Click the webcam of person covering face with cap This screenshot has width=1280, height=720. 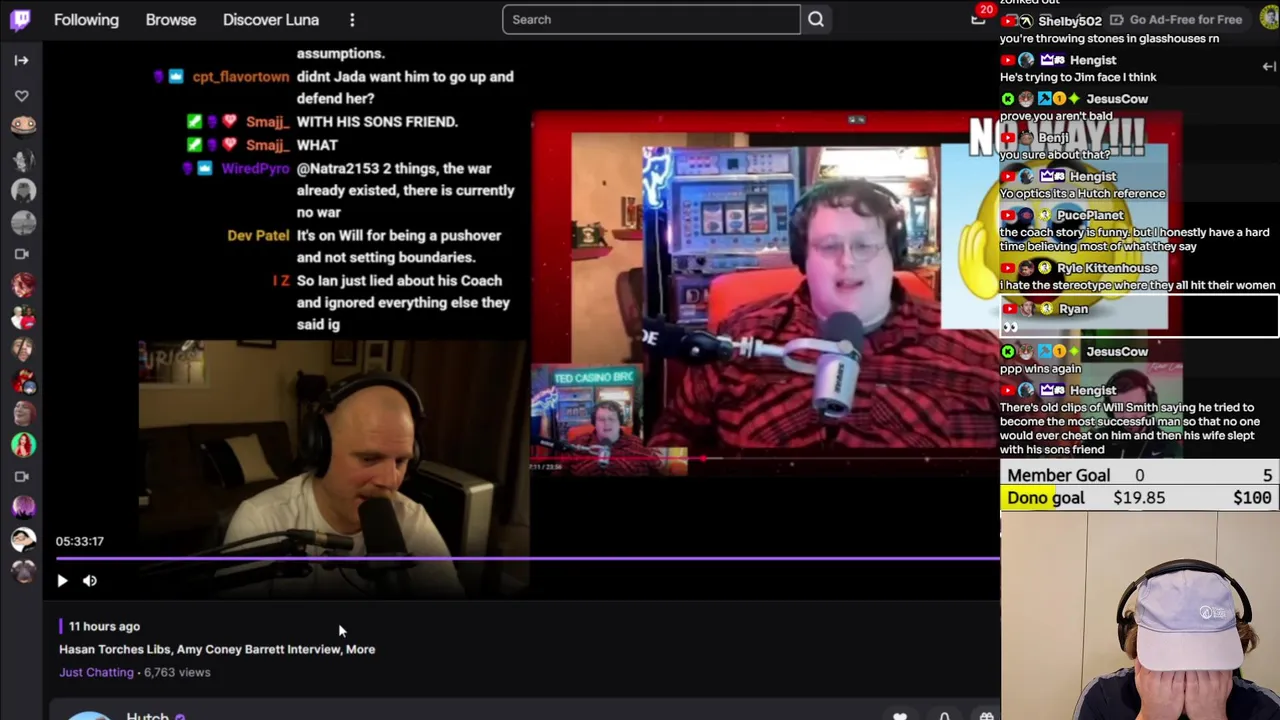(x=1140, y=616)
